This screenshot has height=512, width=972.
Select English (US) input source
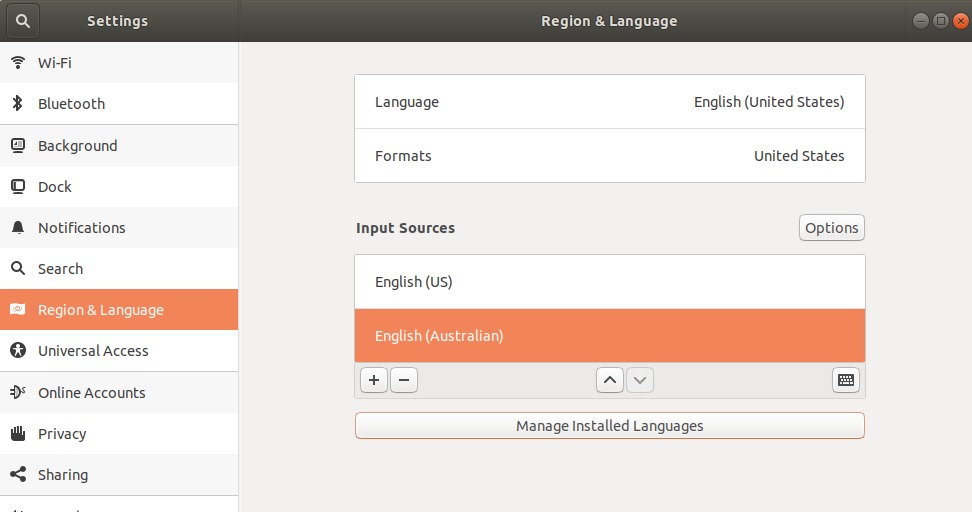click(610, 281)
